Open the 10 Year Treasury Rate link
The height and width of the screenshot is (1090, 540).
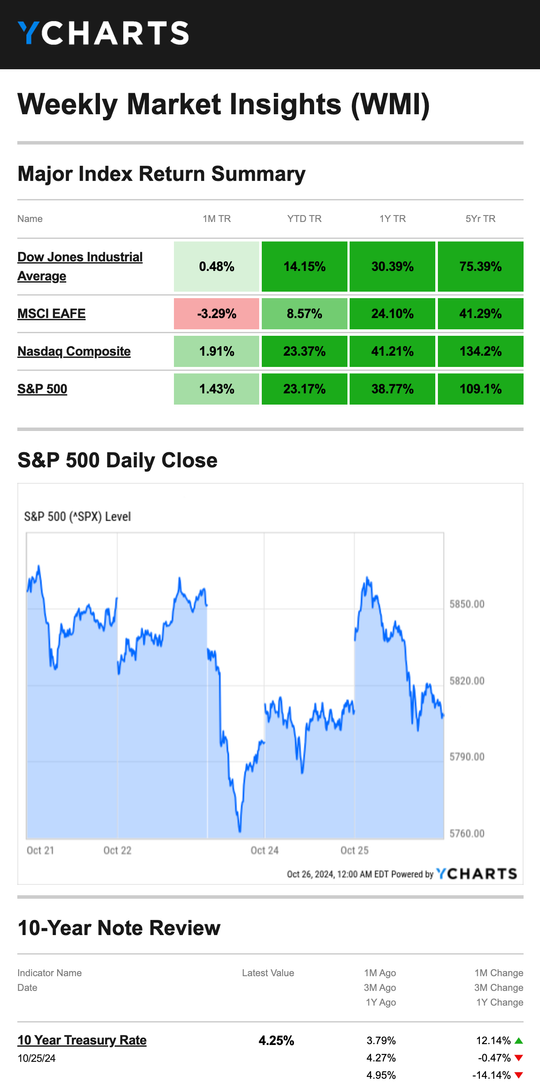(x=82, y=1040)
